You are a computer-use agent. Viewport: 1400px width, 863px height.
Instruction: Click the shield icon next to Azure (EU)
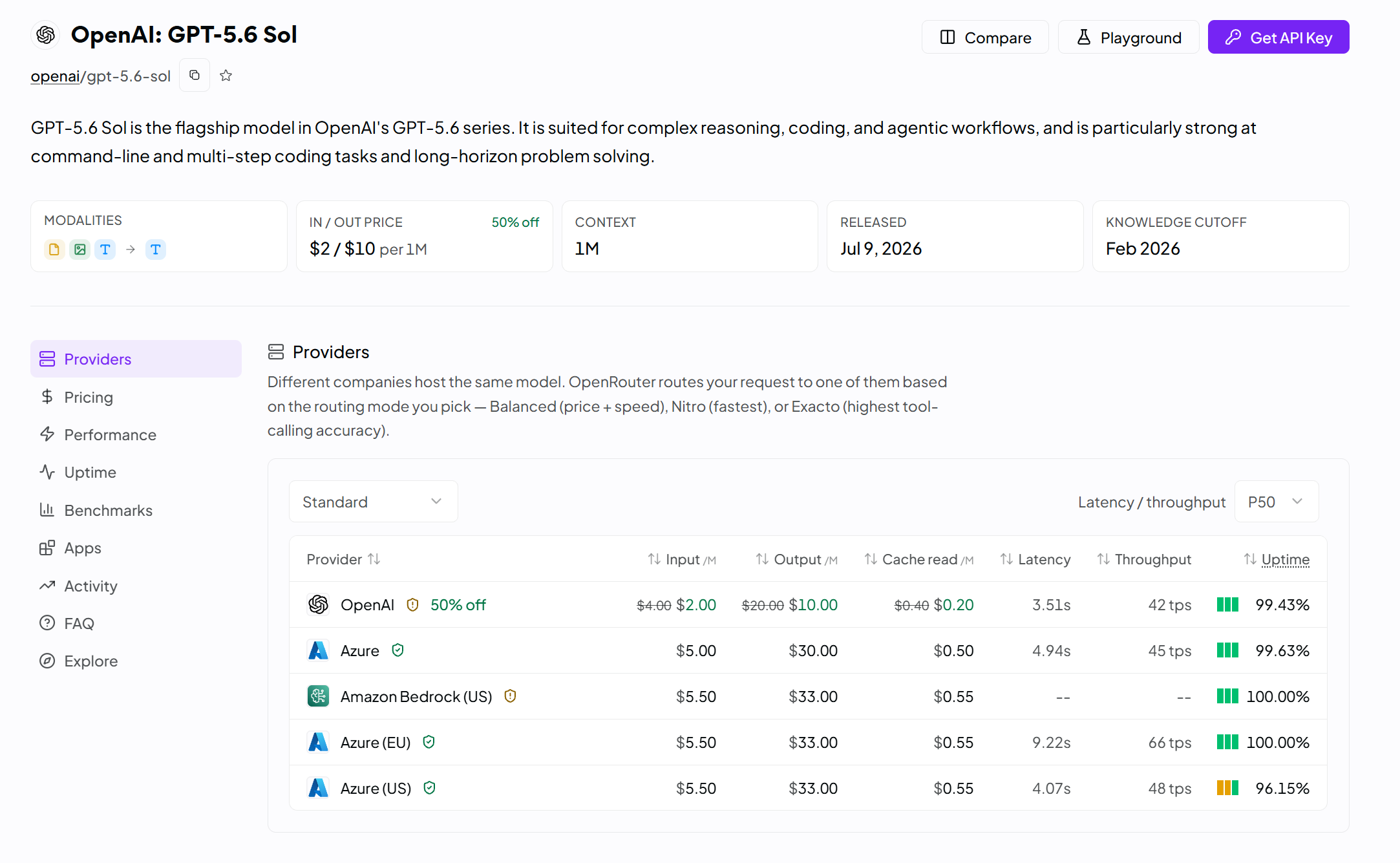coord(429,742)
